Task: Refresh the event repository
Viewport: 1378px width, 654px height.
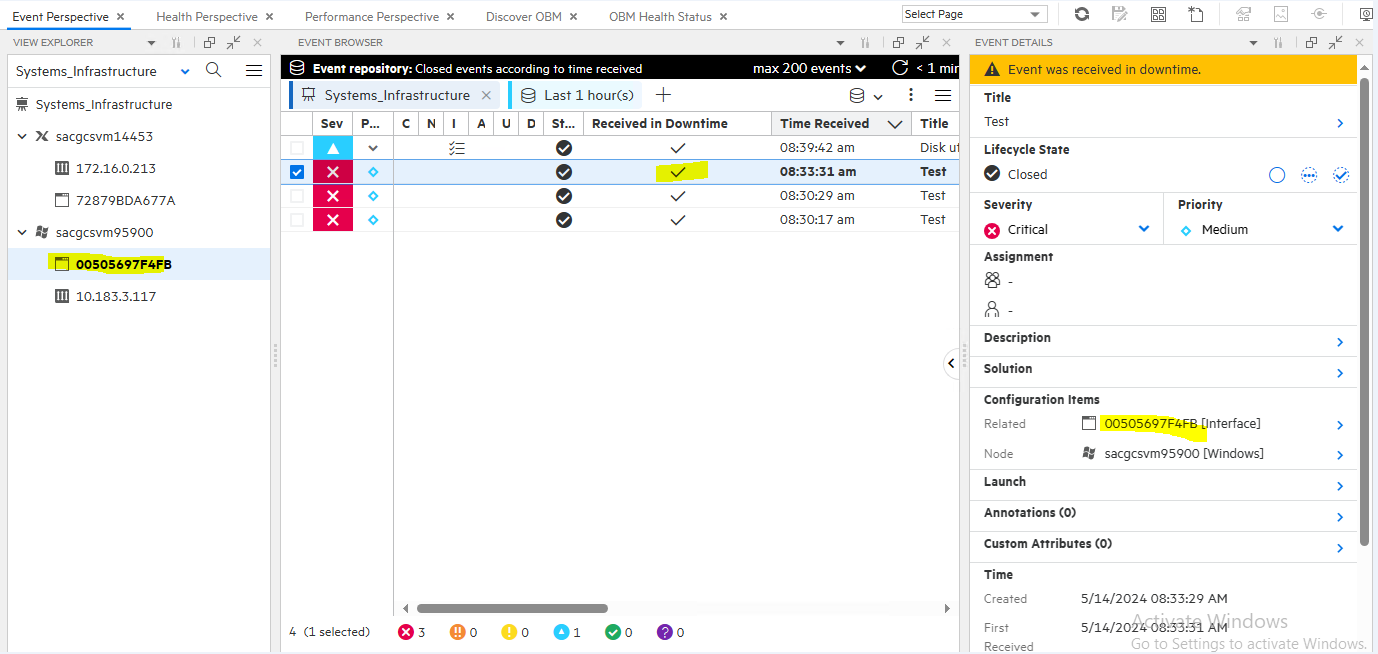Action: 898,67
